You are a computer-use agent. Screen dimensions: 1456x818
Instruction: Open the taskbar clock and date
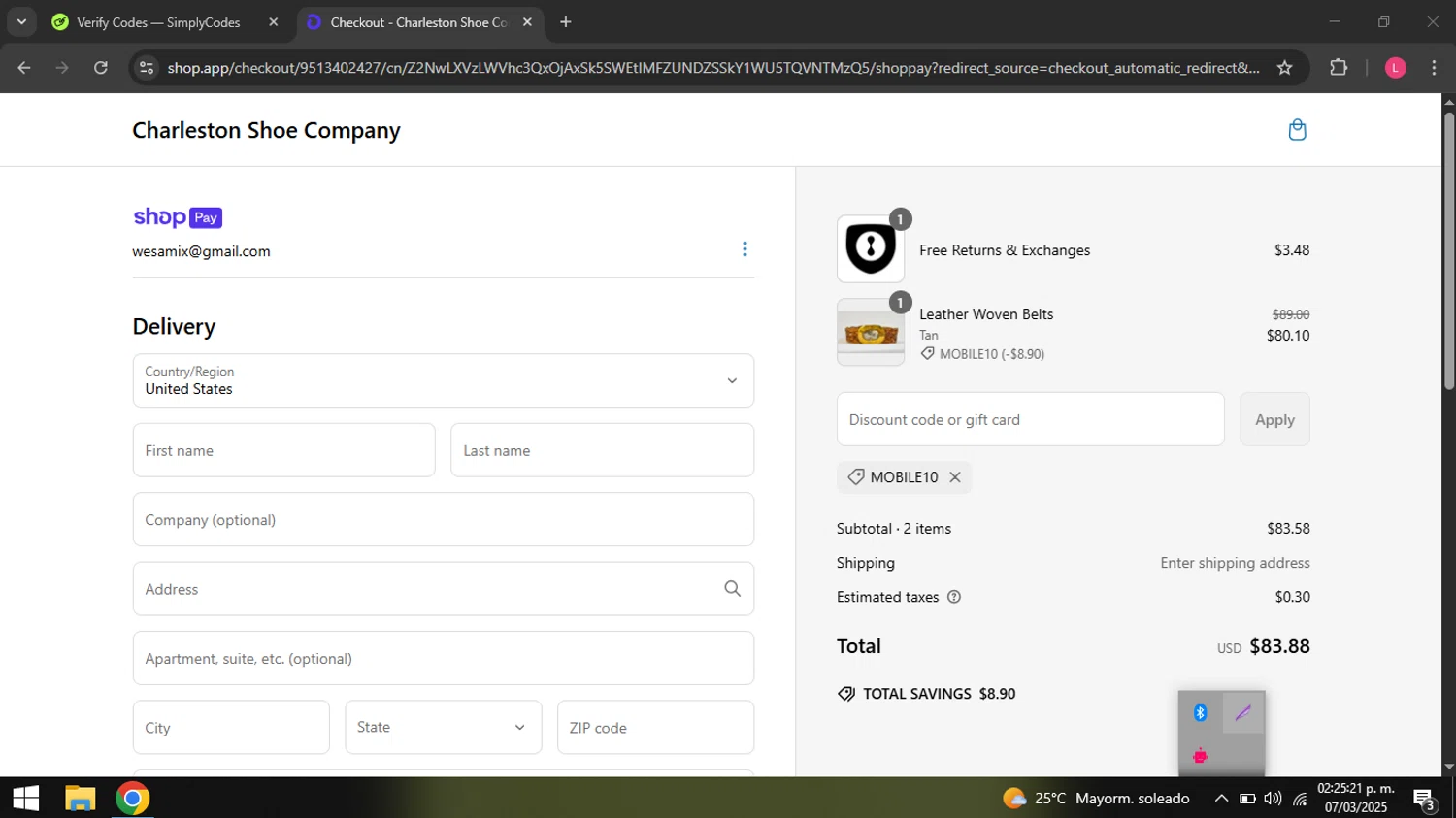(1356, 798)
